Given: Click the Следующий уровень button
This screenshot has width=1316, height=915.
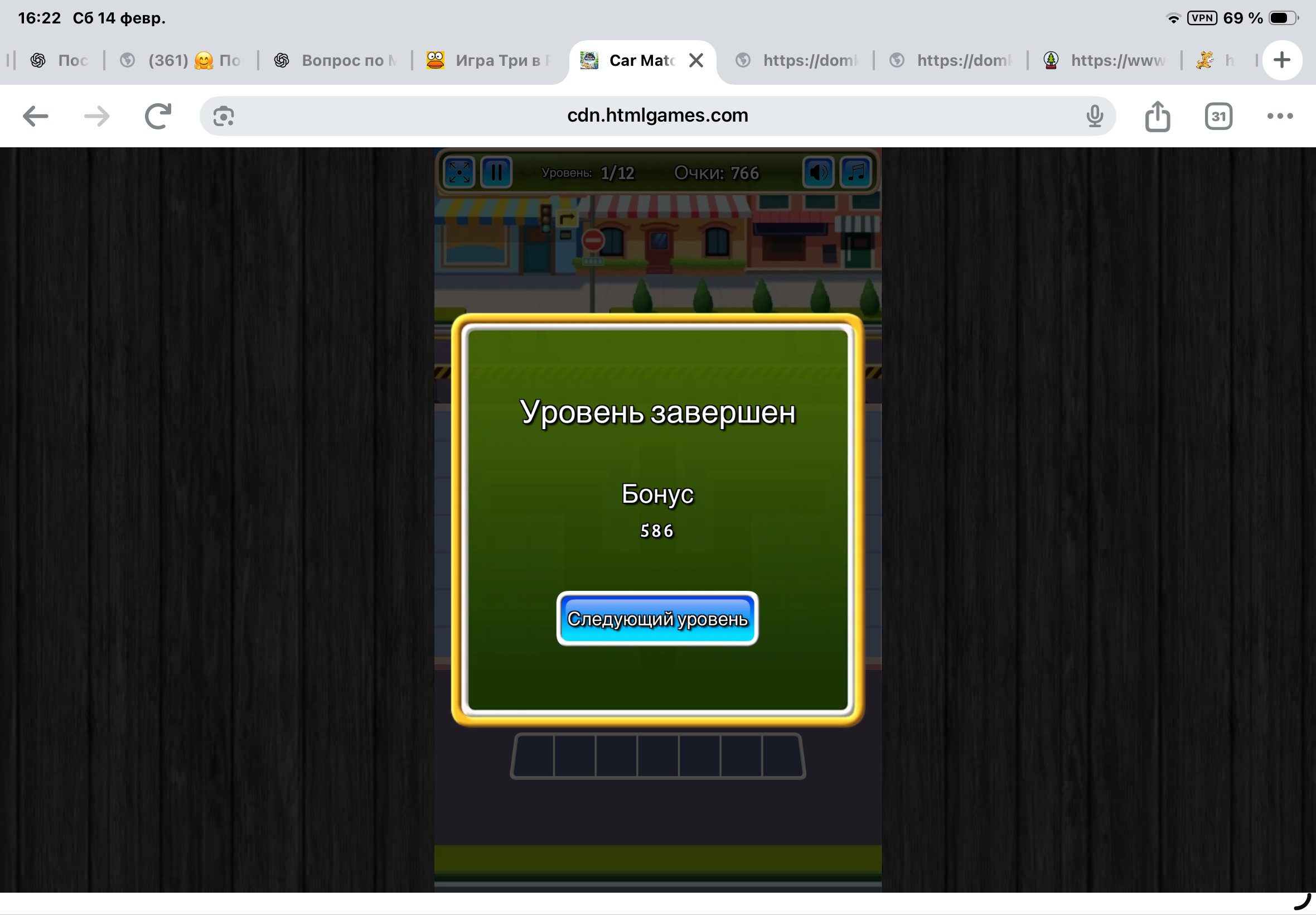Looking at the screenshot, I should (657, 619).
